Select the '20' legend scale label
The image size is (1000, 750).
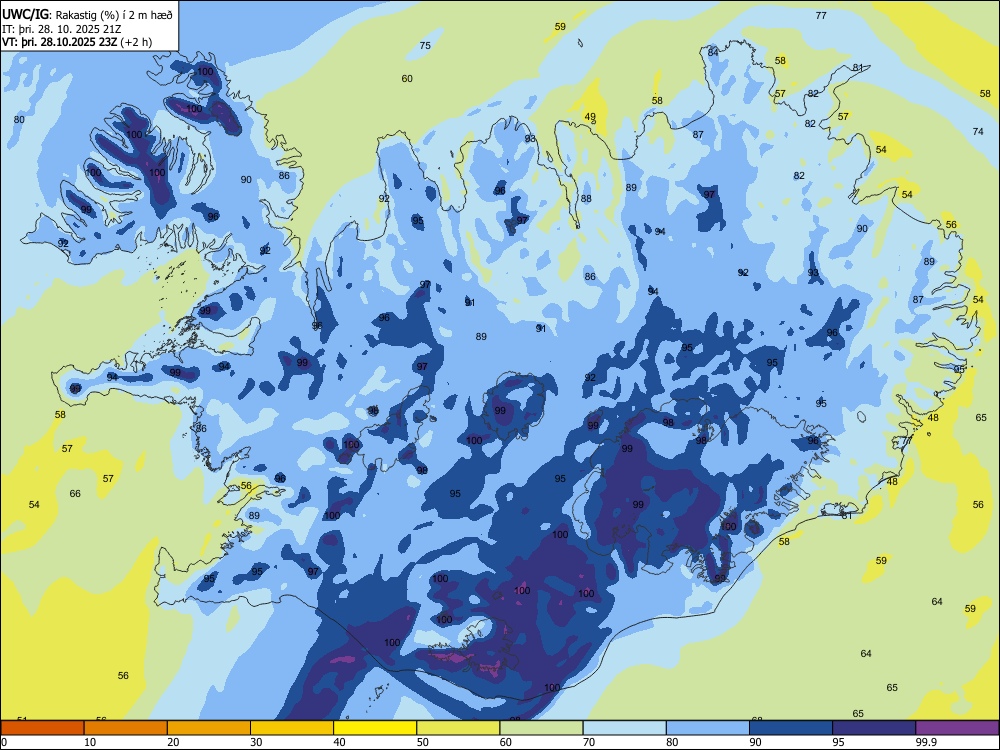[x=173, y=742]
